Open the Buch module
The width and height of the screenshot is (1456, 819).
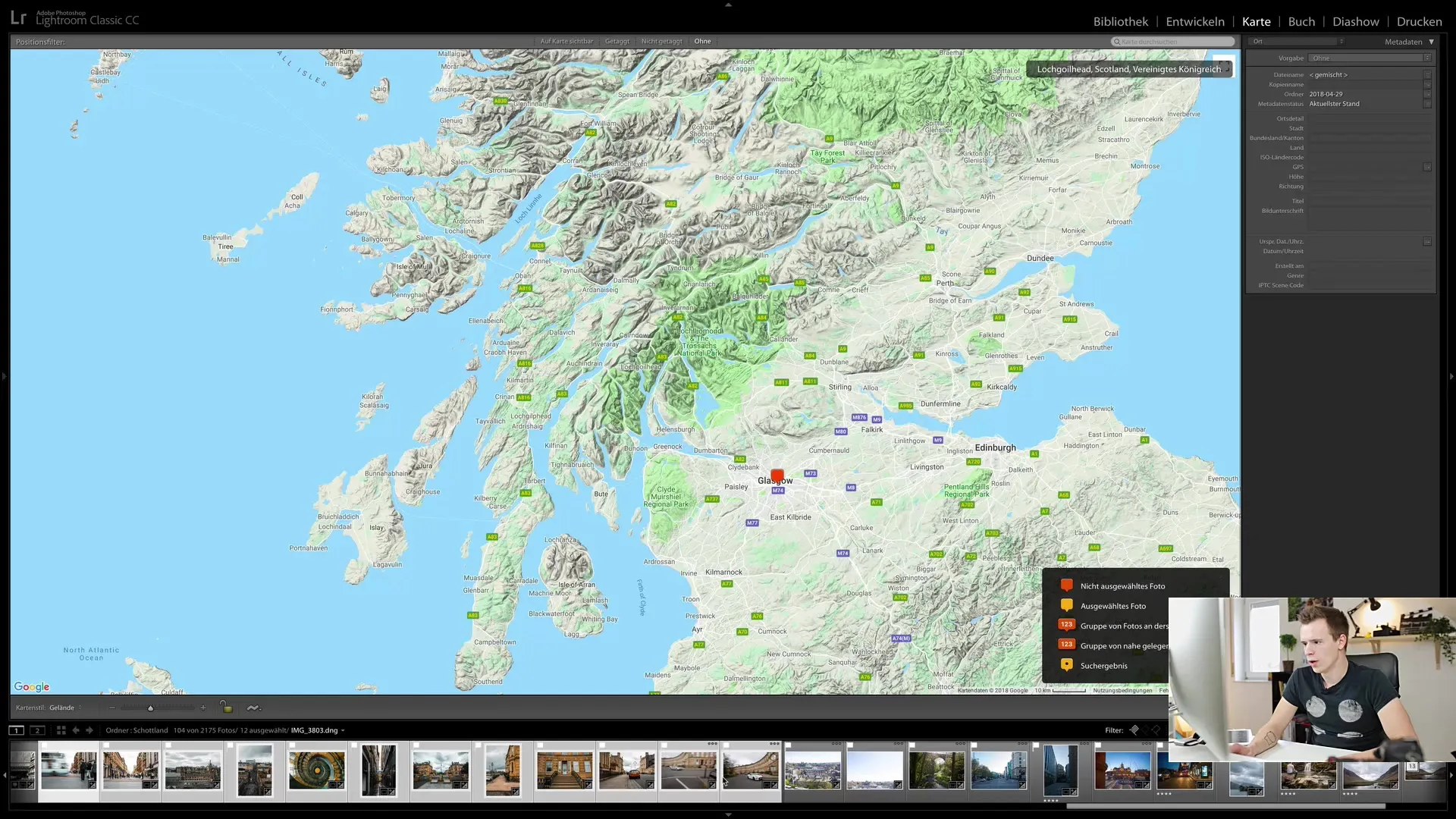point(1301,21)
